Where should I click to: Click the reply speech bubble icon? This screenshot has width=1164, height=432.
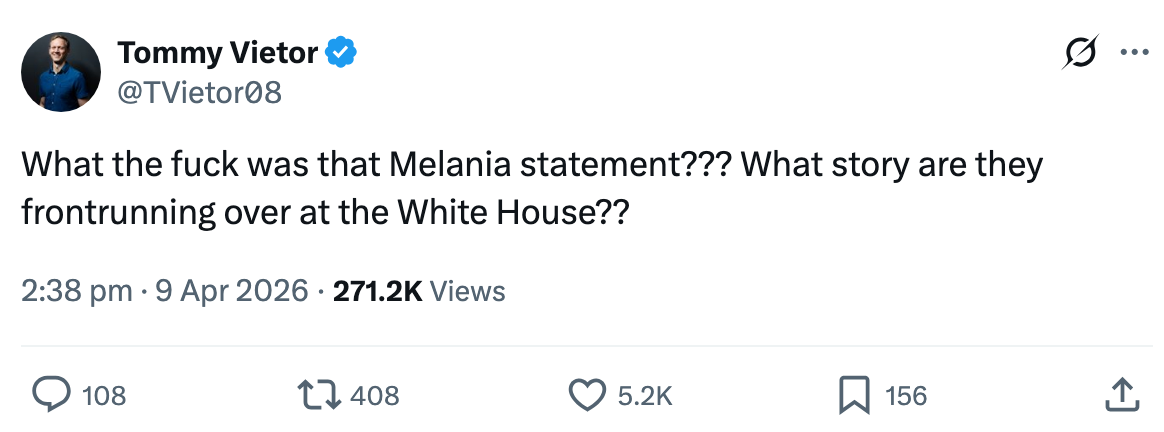click(50, 395)
